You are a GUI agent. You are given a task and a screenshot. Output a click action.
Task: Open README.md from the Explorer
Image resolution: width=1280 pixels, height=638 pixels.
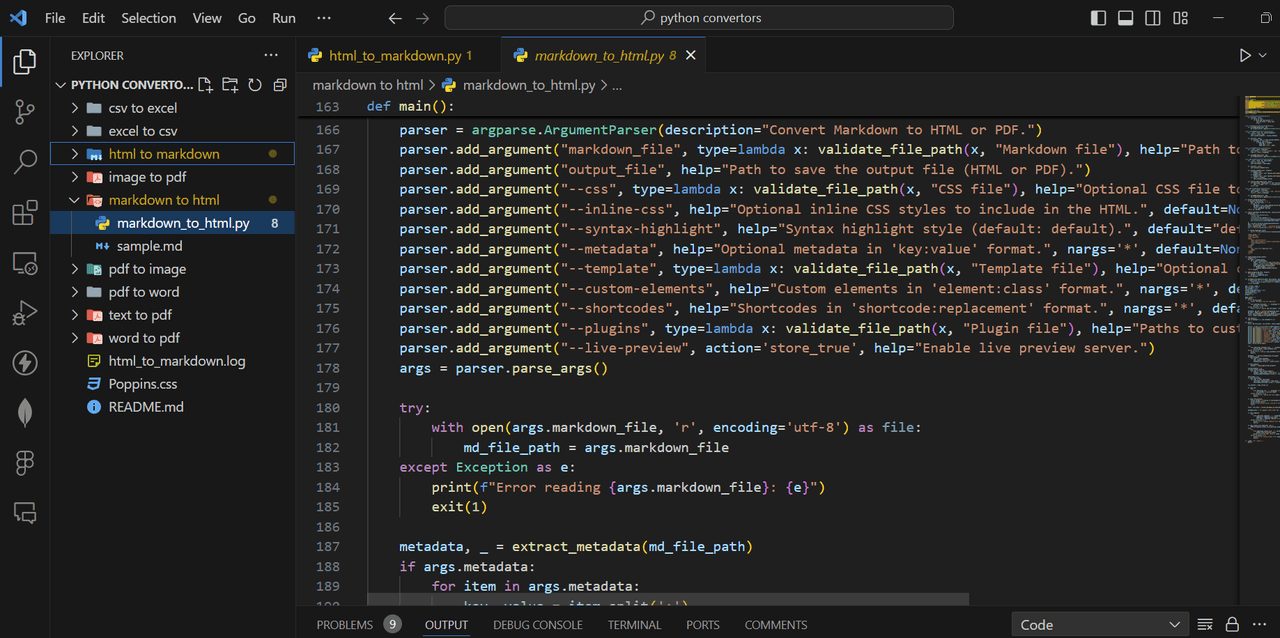146,407
